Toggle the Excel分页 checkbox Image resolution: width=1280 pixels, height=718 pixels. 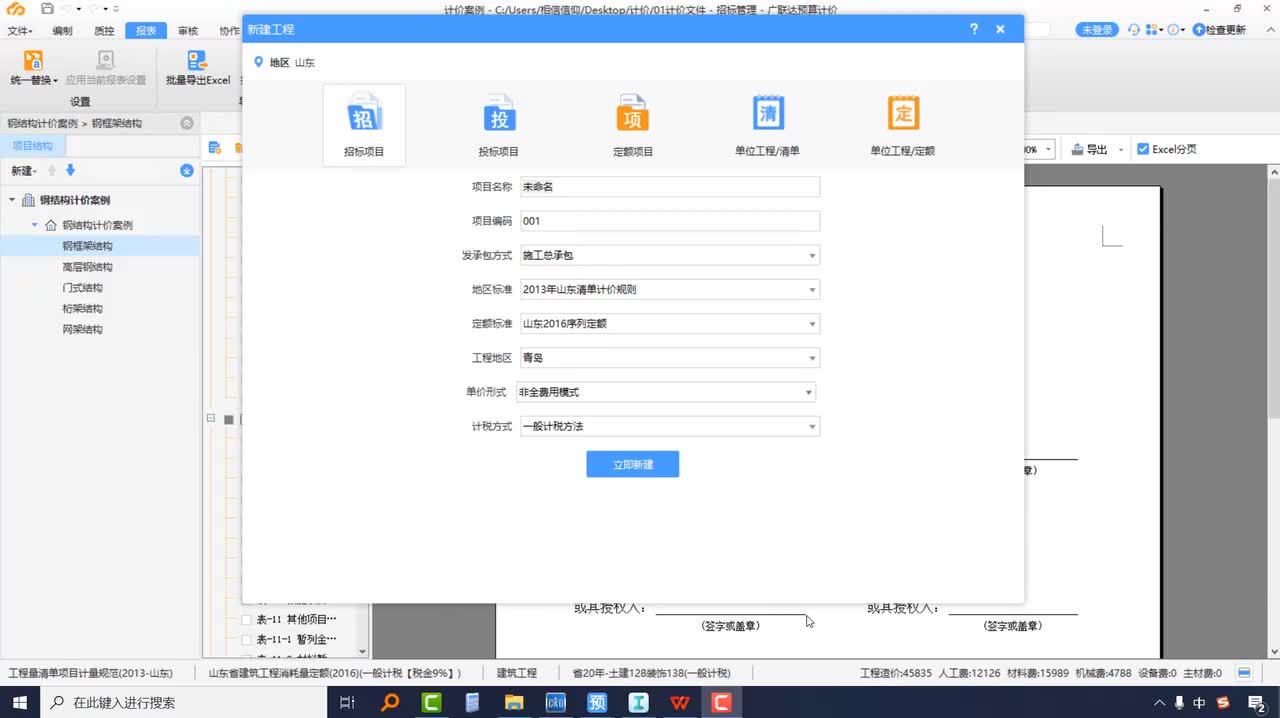[x=1143, y=149]
